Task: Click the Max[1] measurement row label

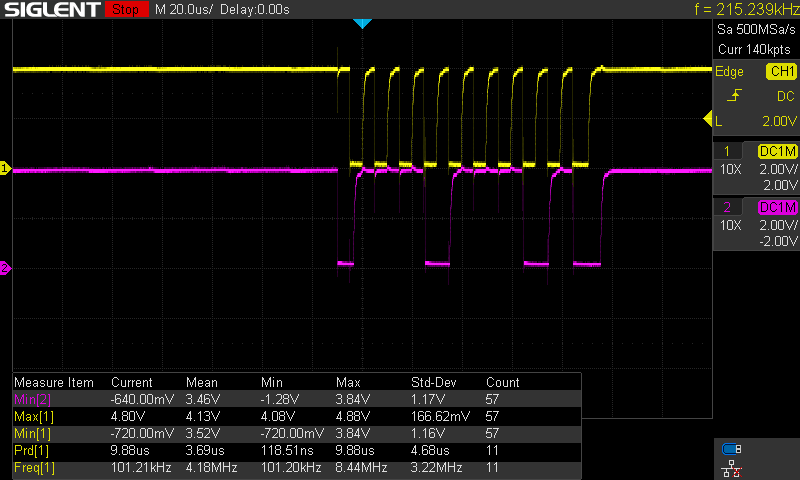Action: 34,416
